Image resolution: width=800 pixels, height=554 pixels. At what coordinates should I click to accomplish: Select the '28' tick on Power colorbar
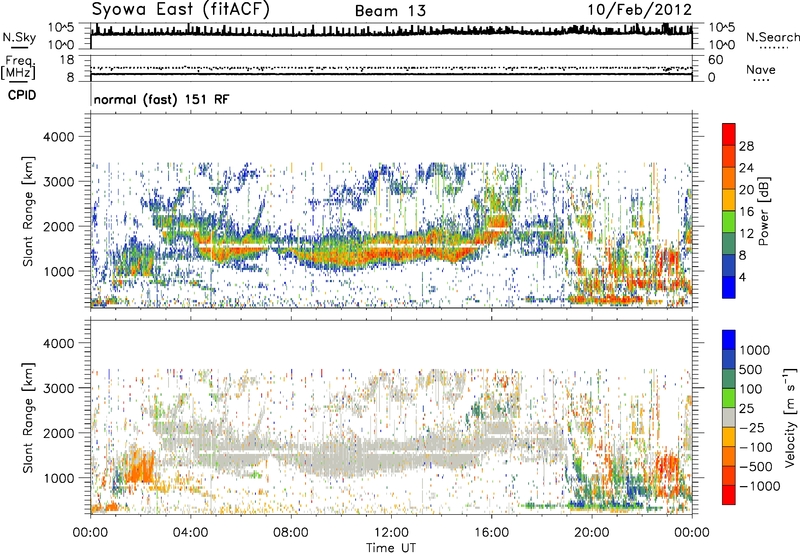tap(746, 146)
